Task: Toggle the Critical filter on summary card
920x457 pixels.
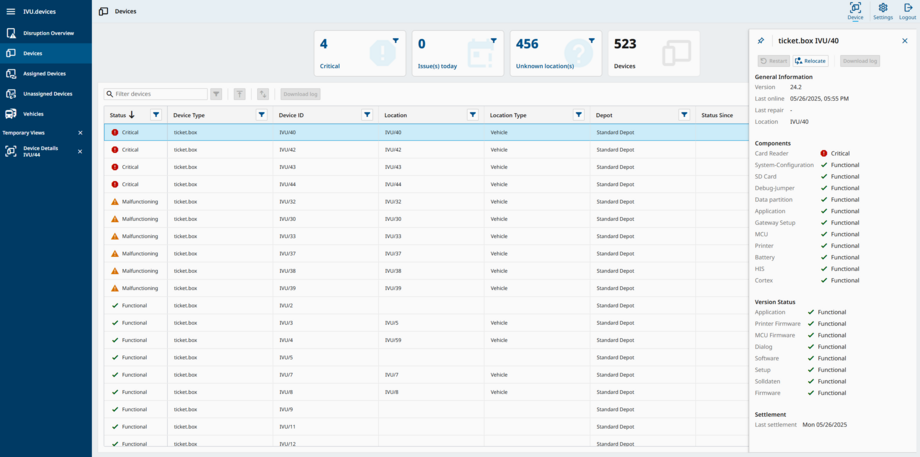Action: pyautogui.click(x=396, y=41)
